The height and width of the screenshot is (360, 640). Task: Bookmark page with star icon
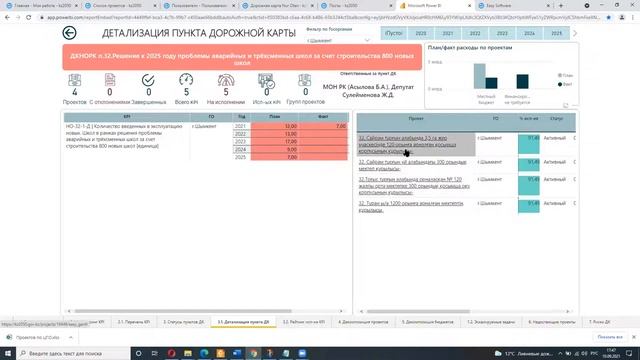click(x=609, y=18)
